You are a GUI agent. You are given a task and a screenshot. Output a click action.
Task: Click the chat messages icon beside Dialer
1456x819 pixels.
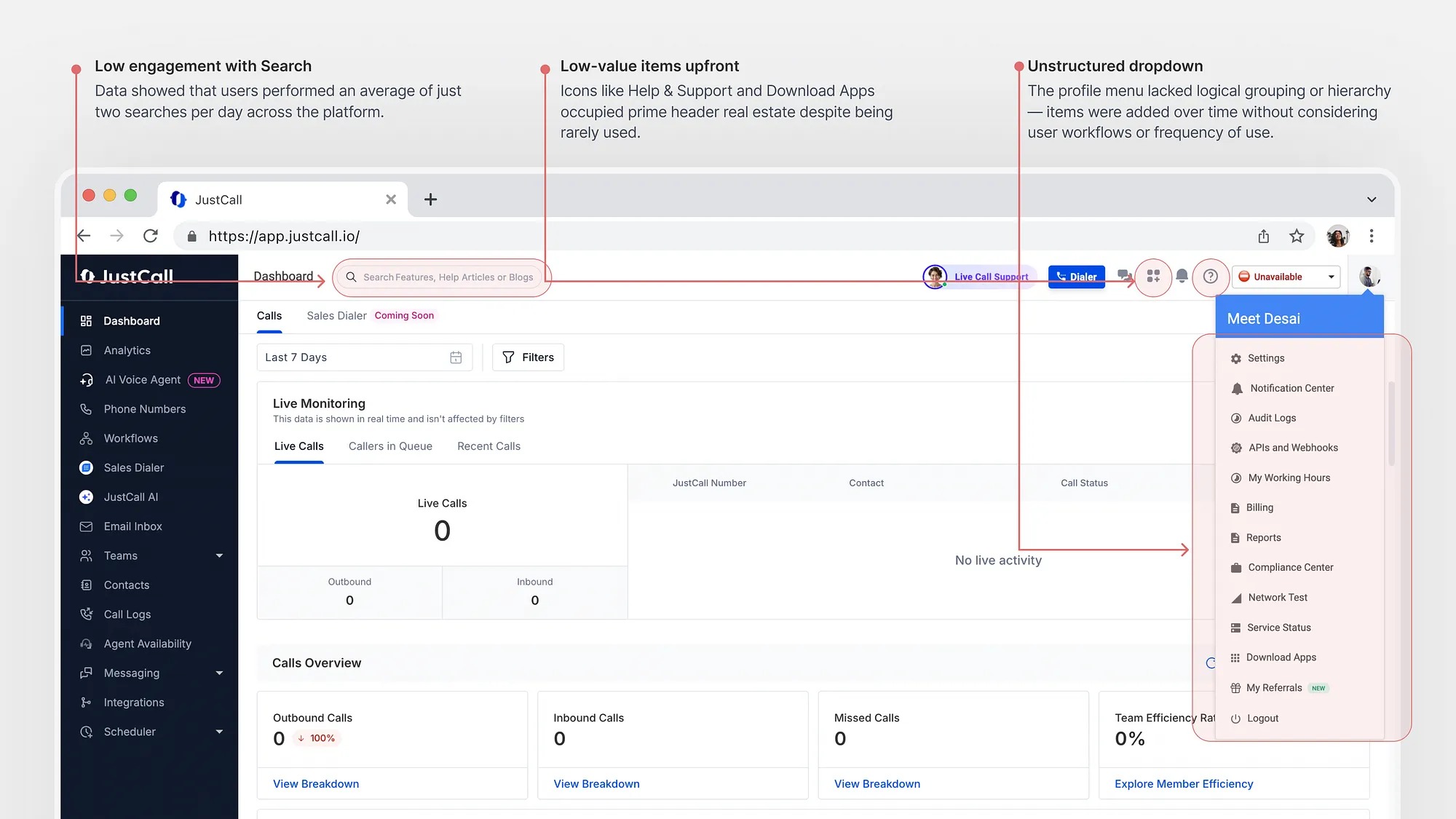1124,276
